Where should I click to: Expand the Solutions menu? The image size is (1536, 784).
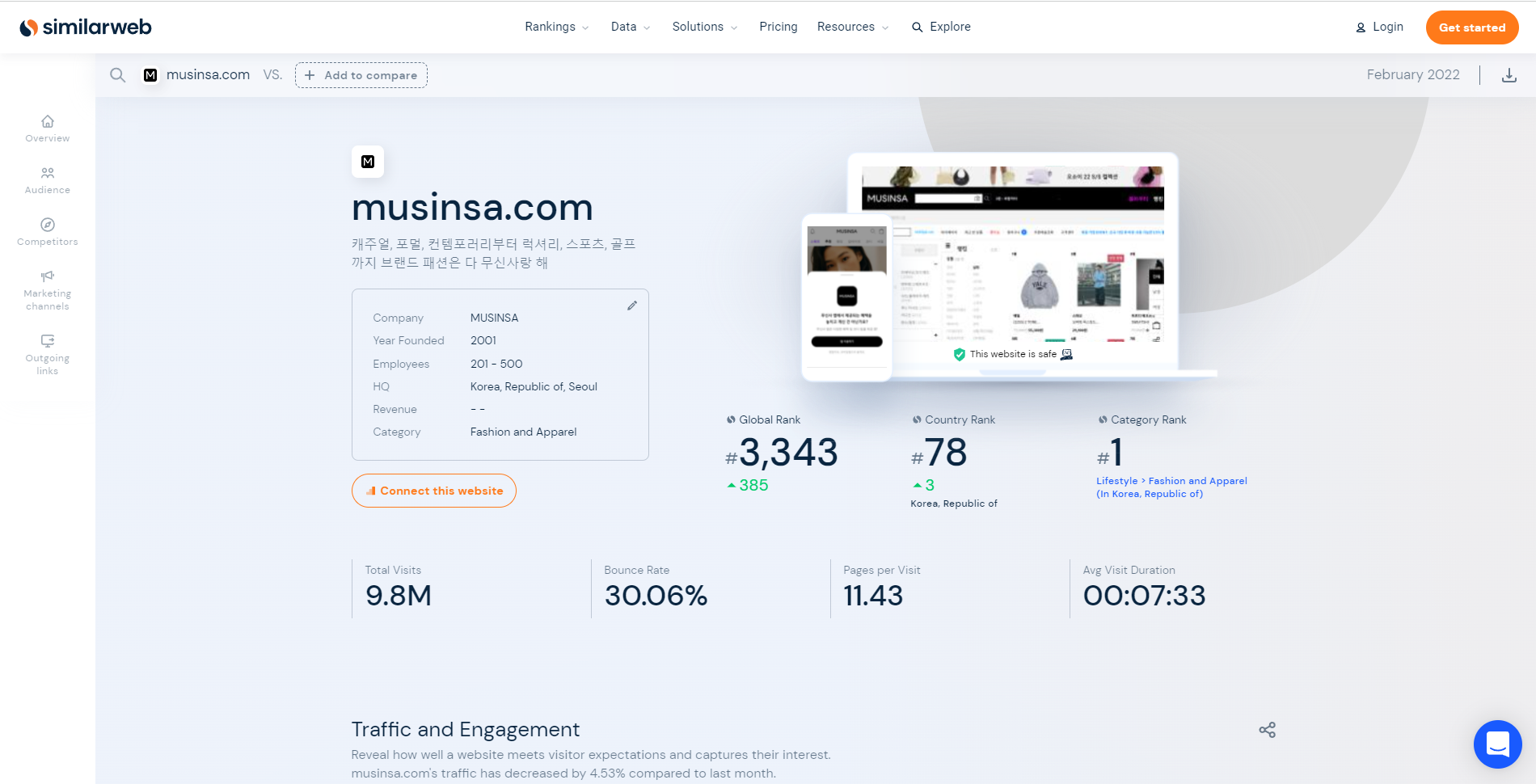pos(705,27)
